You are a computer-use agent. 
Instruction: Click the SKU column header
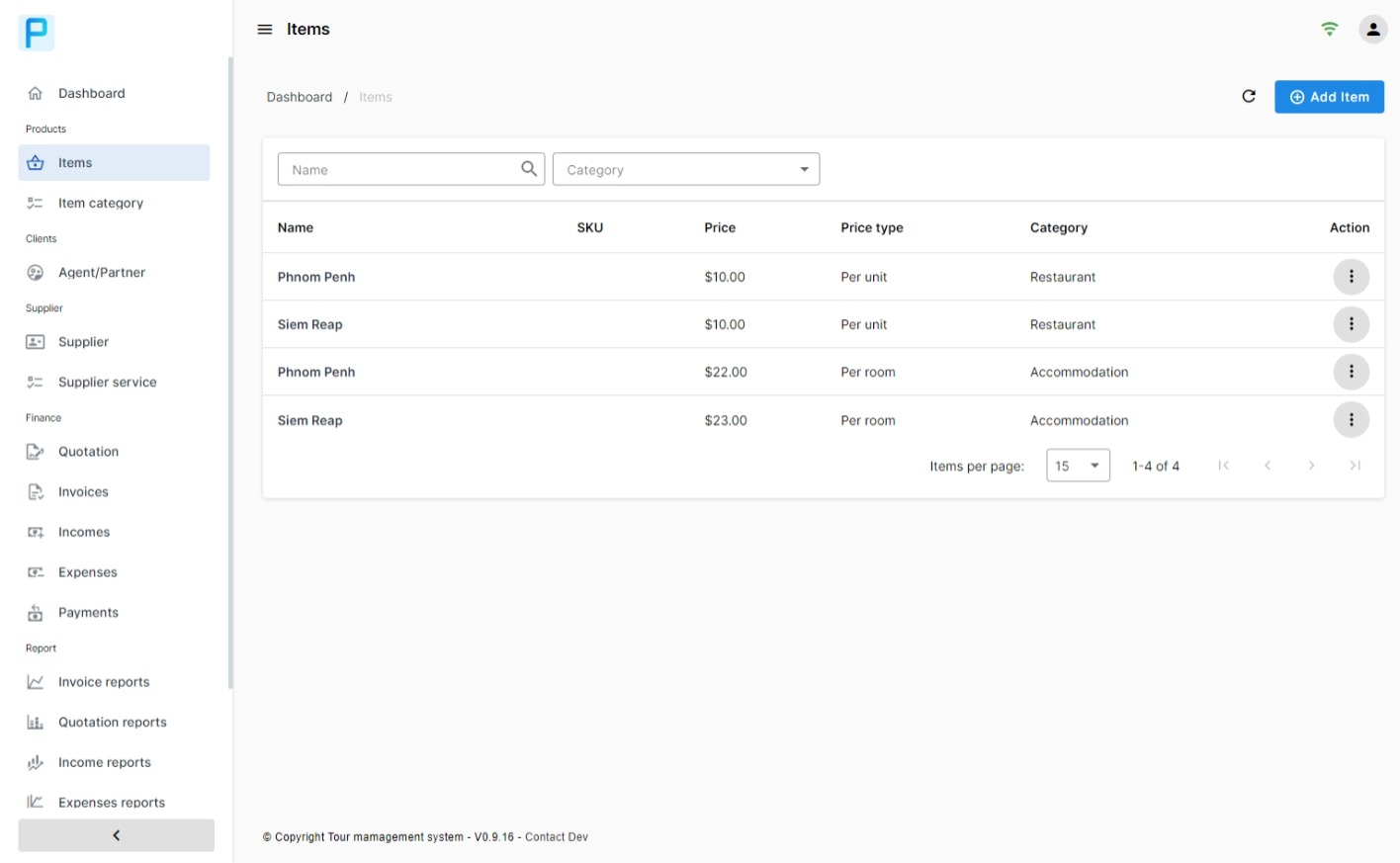pyautogui.click(x=590, y=227)
